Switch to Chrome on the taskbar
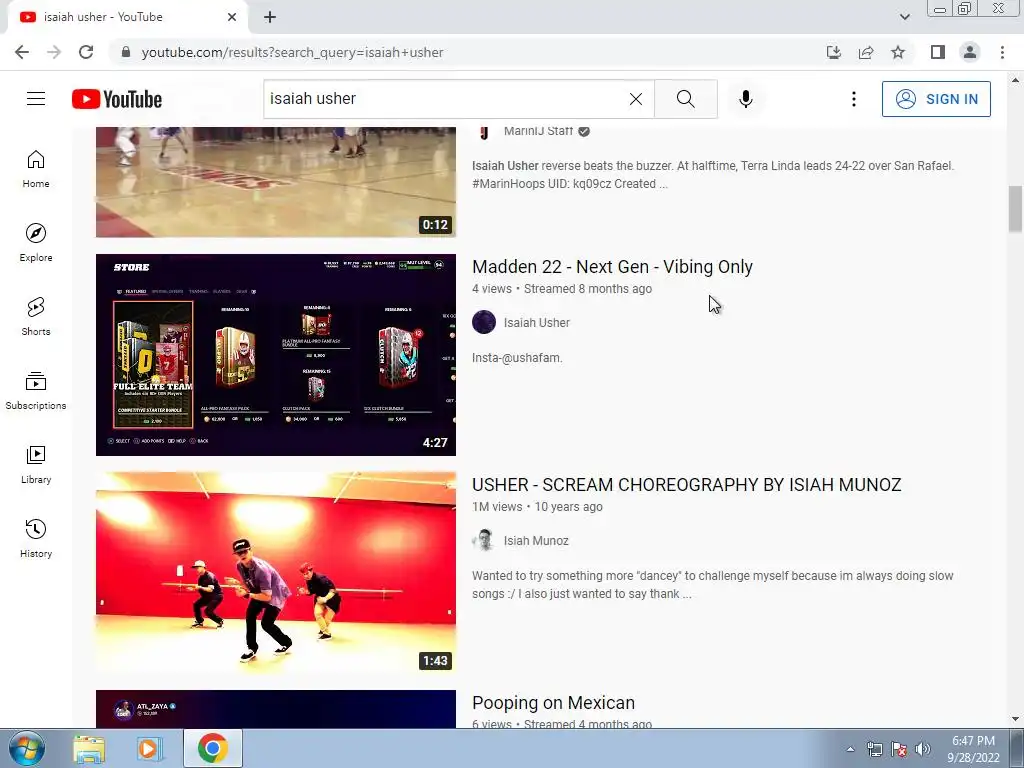This screenshot has height=768, width=1024. pyautogui.click(x=213, y=748)
